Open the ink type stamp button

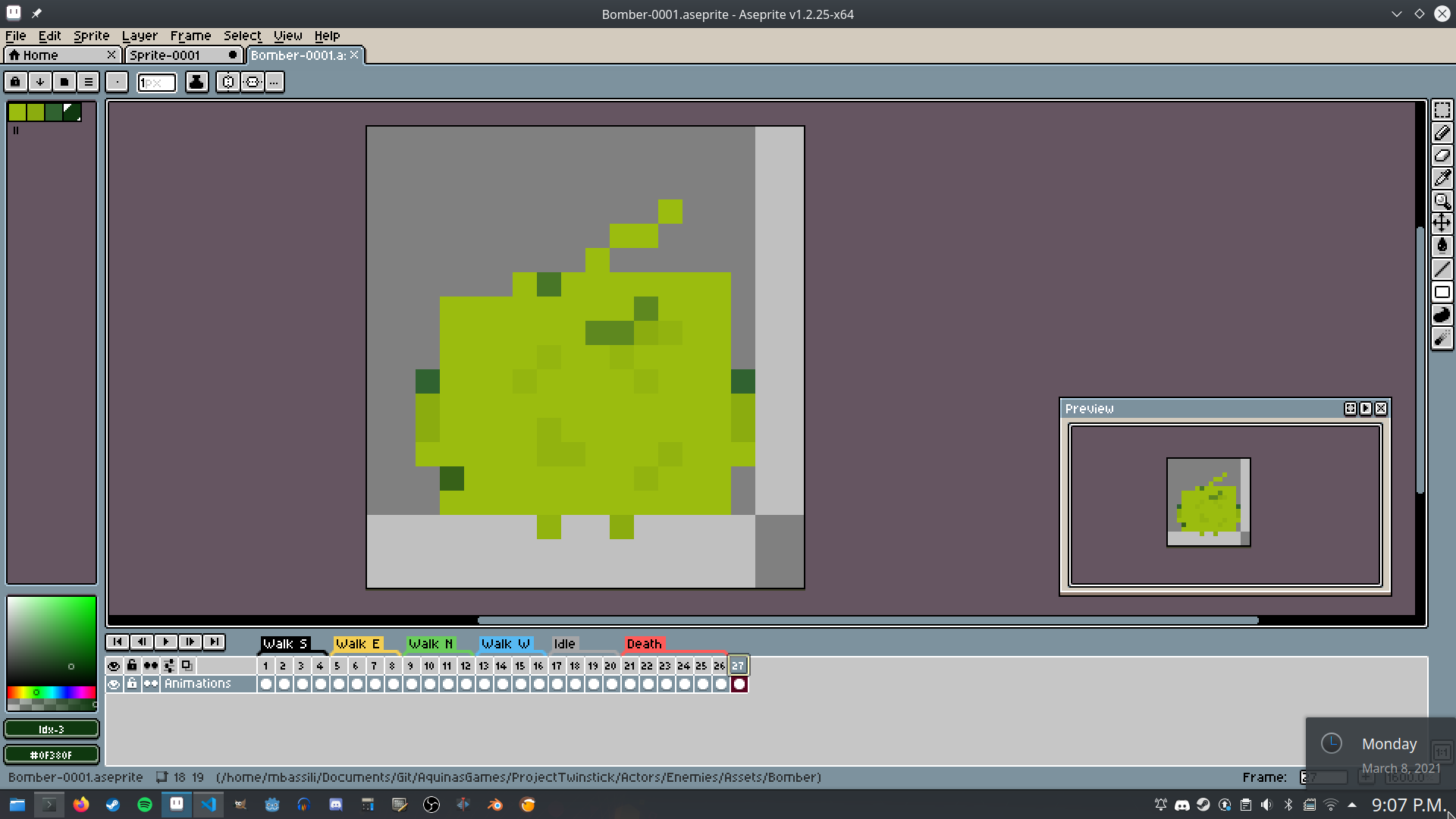pos(196,82)
